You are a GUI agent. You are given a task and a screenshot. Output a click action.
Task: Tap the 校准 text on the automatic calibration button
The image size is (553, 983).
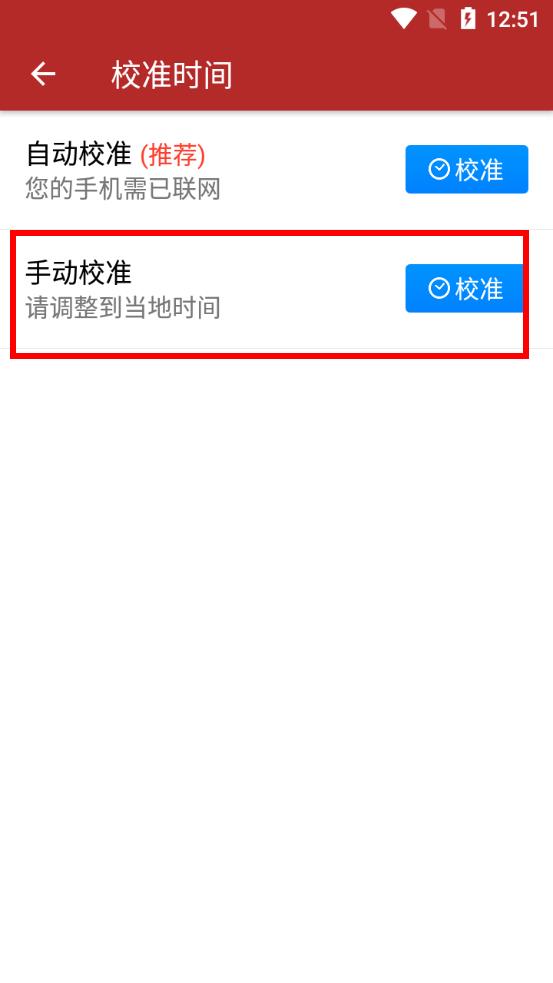click(479, 170)
